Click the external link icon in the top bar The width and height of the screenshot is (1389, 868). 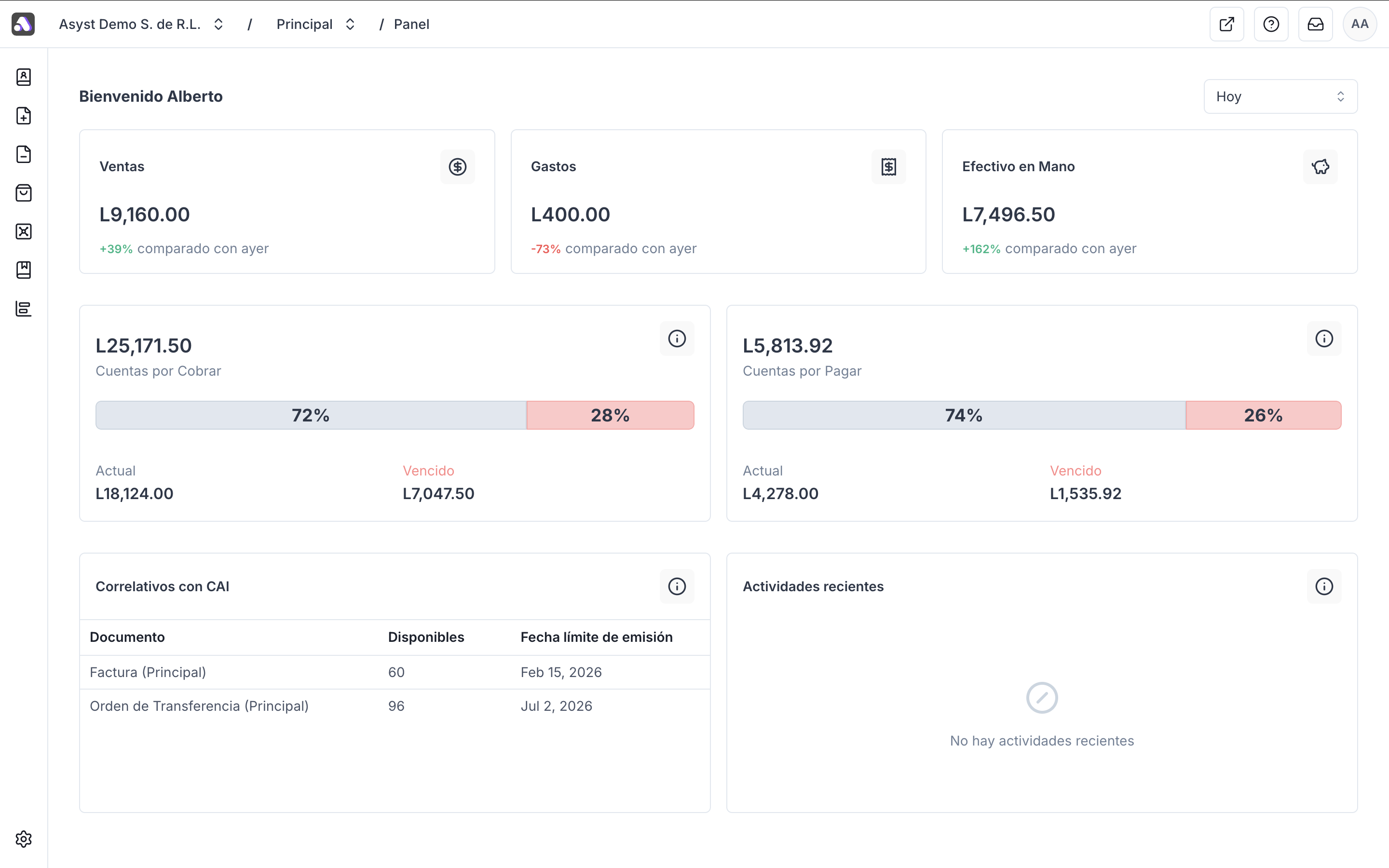click(x=1226, y=24)
